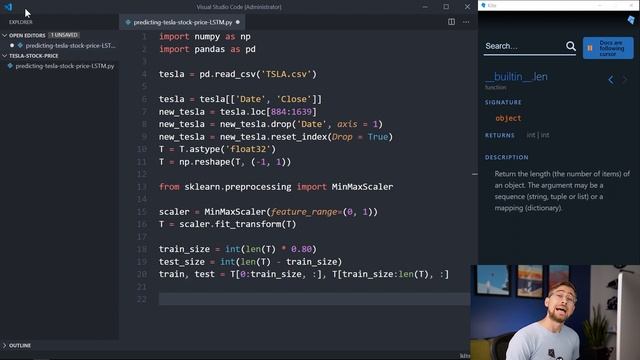Click the __builtin__.len title link

click(516, 77)
